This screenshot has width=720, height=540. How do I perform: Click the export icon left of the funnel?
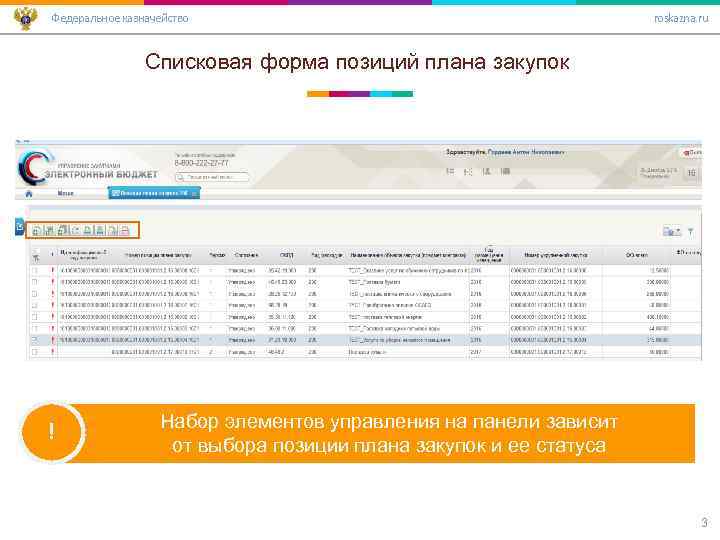pyautogui.click(x=669, y=231)
